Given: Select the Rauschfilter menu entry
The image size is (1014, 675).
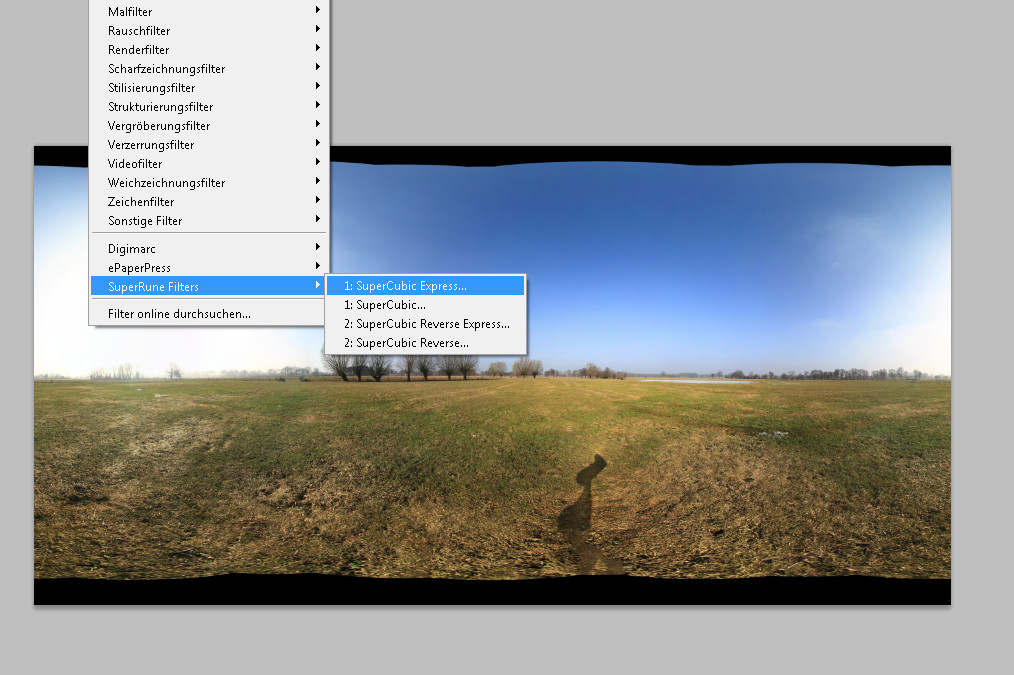Looking at the screenshot, I should coord(139,31).
